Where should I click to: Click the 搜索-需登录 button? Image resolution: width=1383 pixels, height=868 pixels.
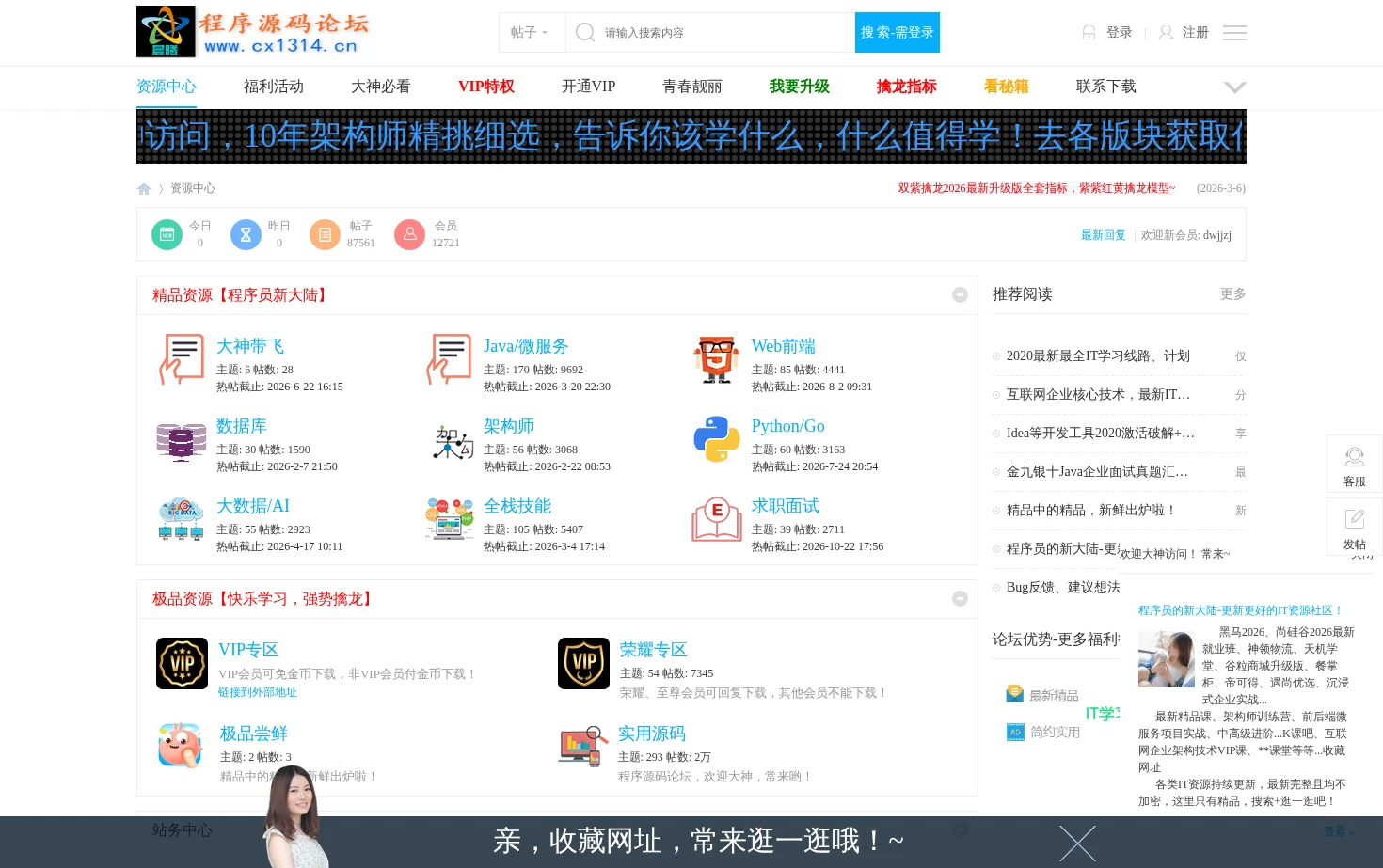pyautogui.click(x=897, y=33)
